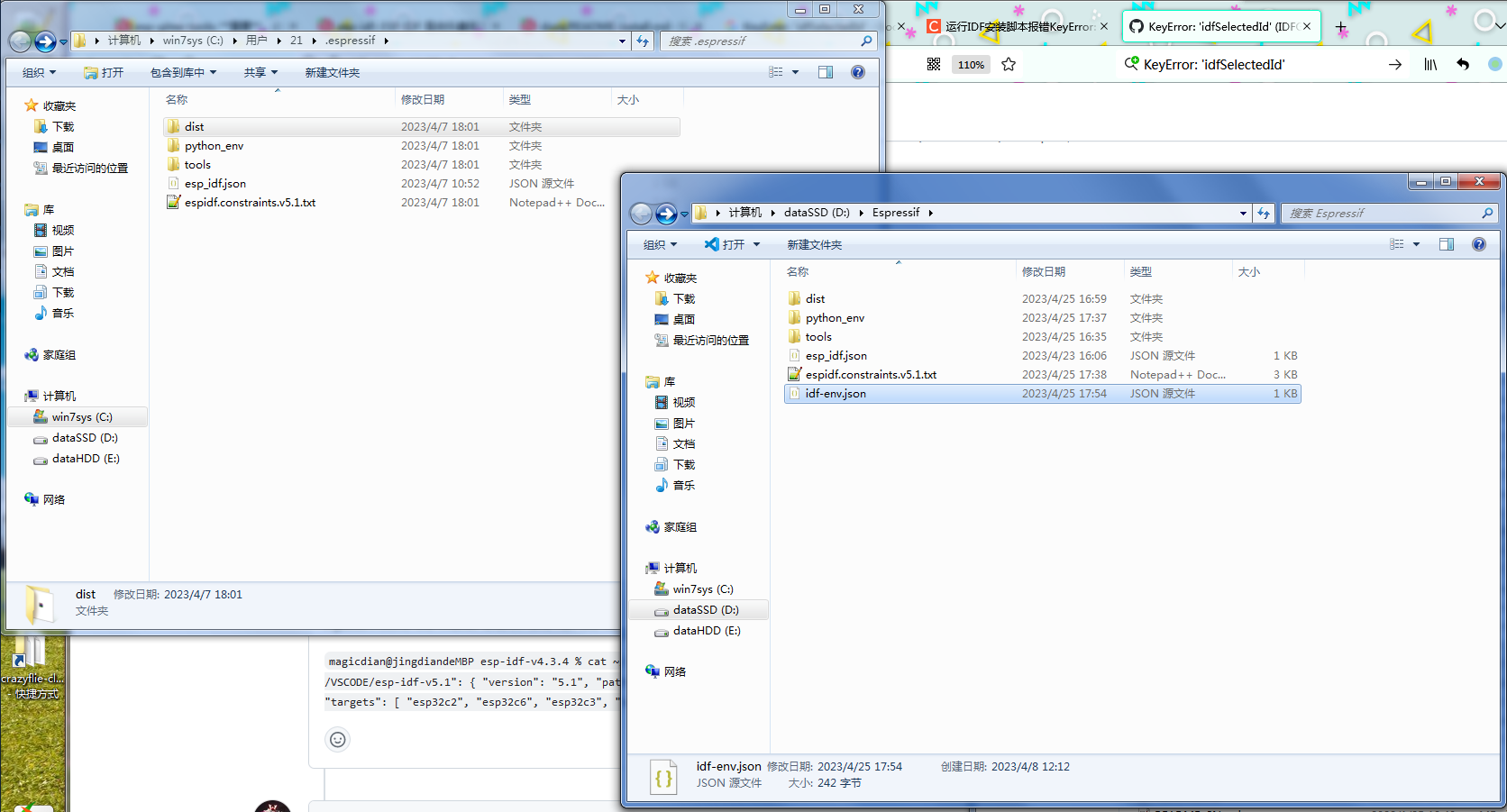Click emoji reaction smiley icon
The height and width of the screenshot is (812, 1507).
(x=338, y=740)
